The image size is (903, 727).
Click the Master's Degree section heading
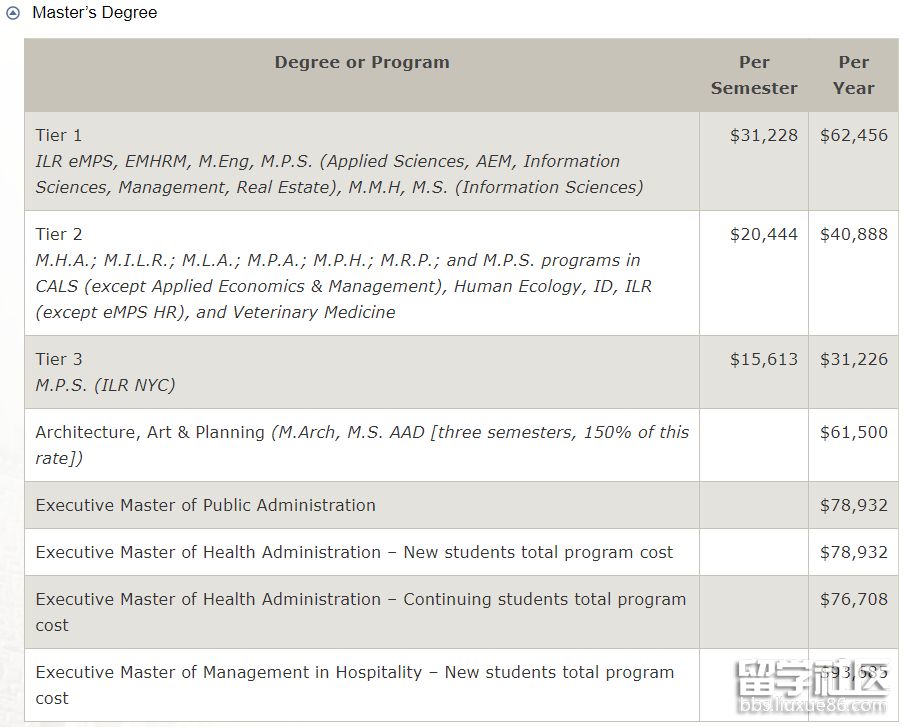95,13
